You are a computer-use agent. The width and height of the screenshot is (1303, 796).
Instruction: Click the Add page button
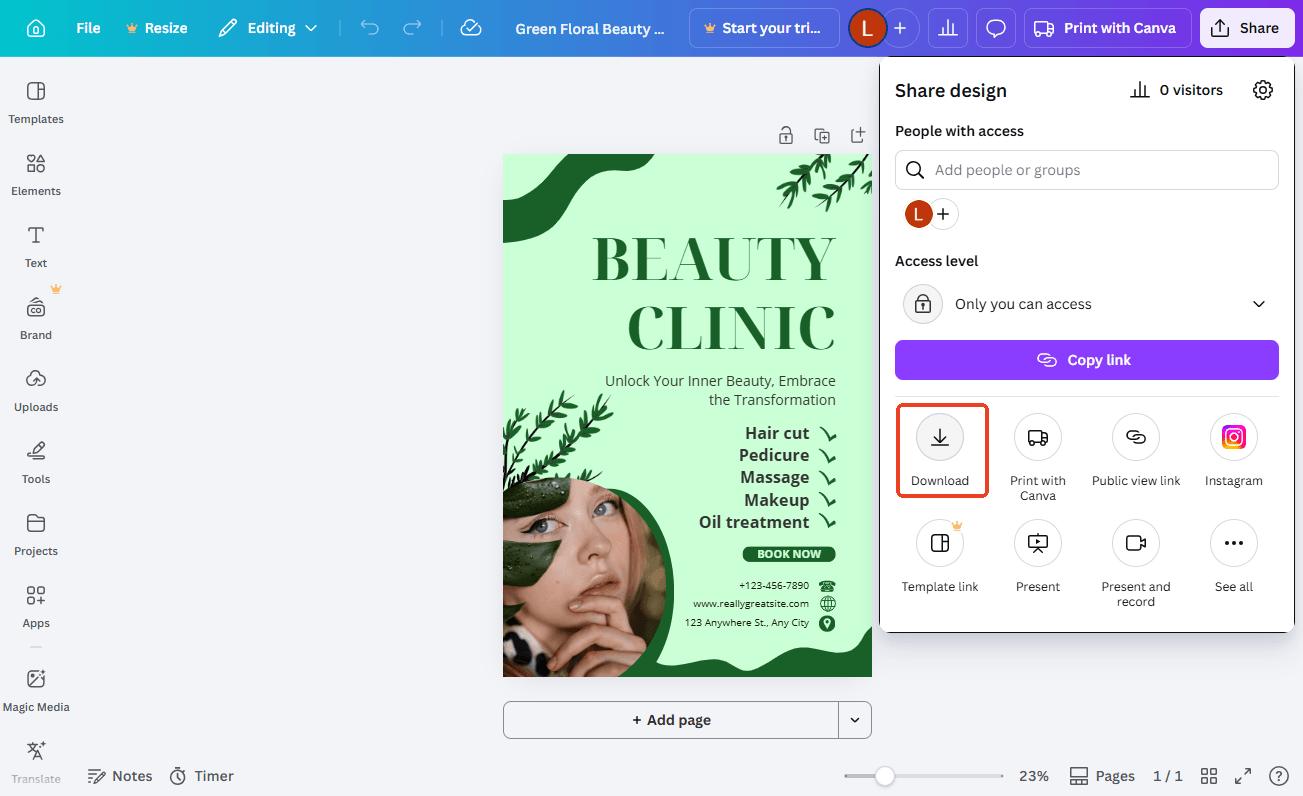click(x=670, y=720)
